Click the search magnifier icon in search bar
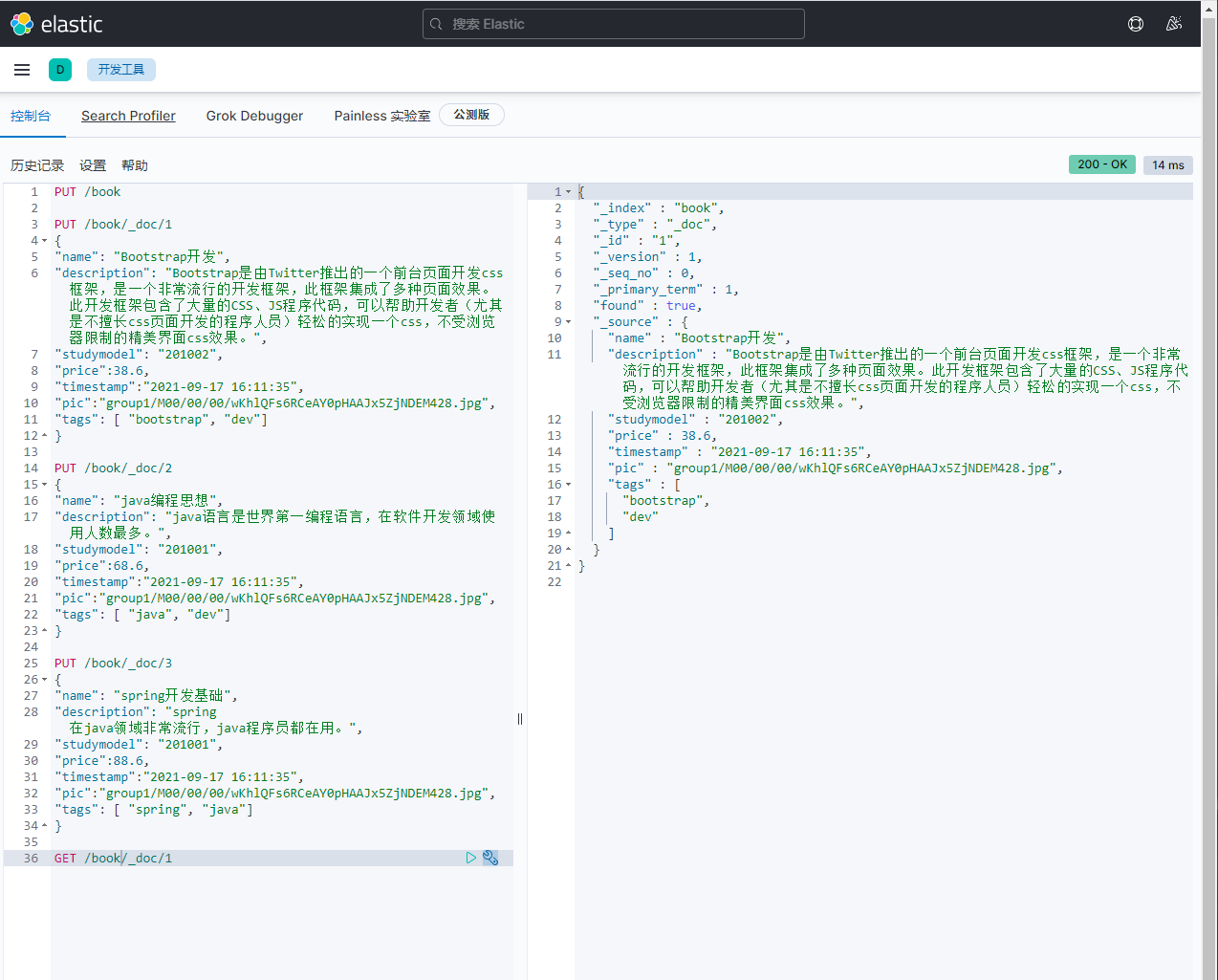This screenshot has width=1218, height=980. [436, 24]
